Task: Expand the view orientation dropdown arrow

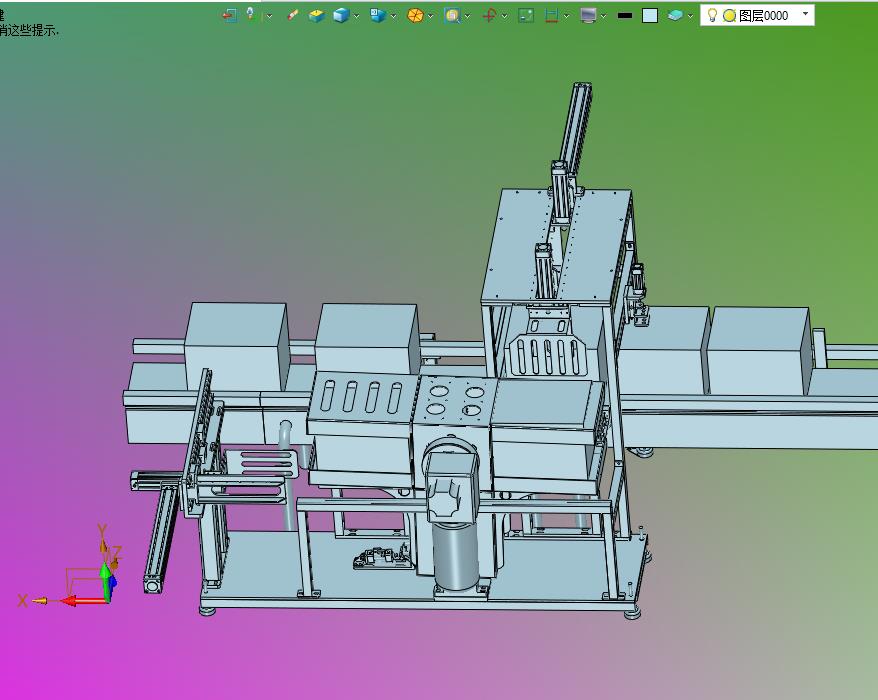Action: [x=393, y=16]
